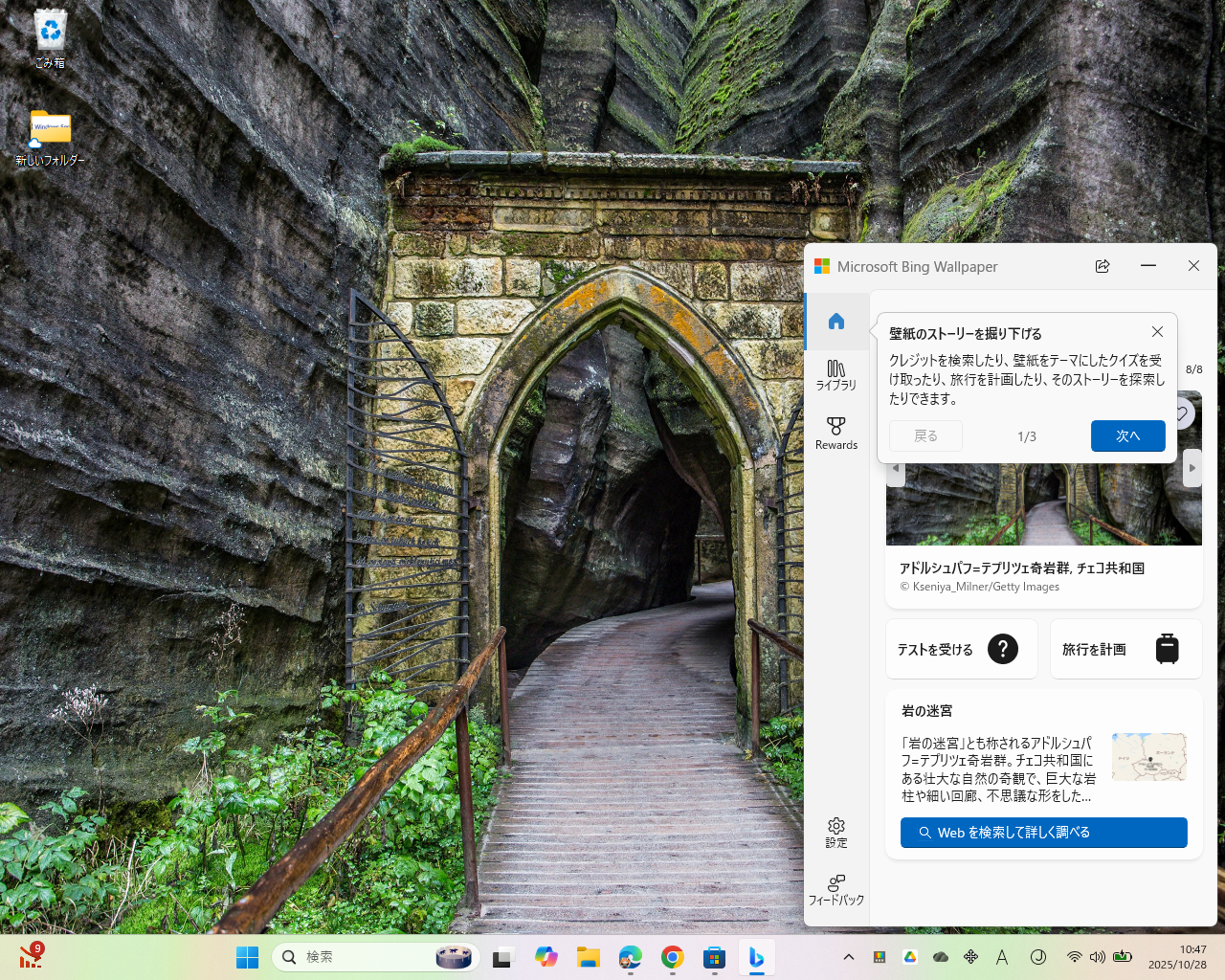Select the ライブラリ (Library) tab
The image size is (1225, 980).
tap(835, 374)
